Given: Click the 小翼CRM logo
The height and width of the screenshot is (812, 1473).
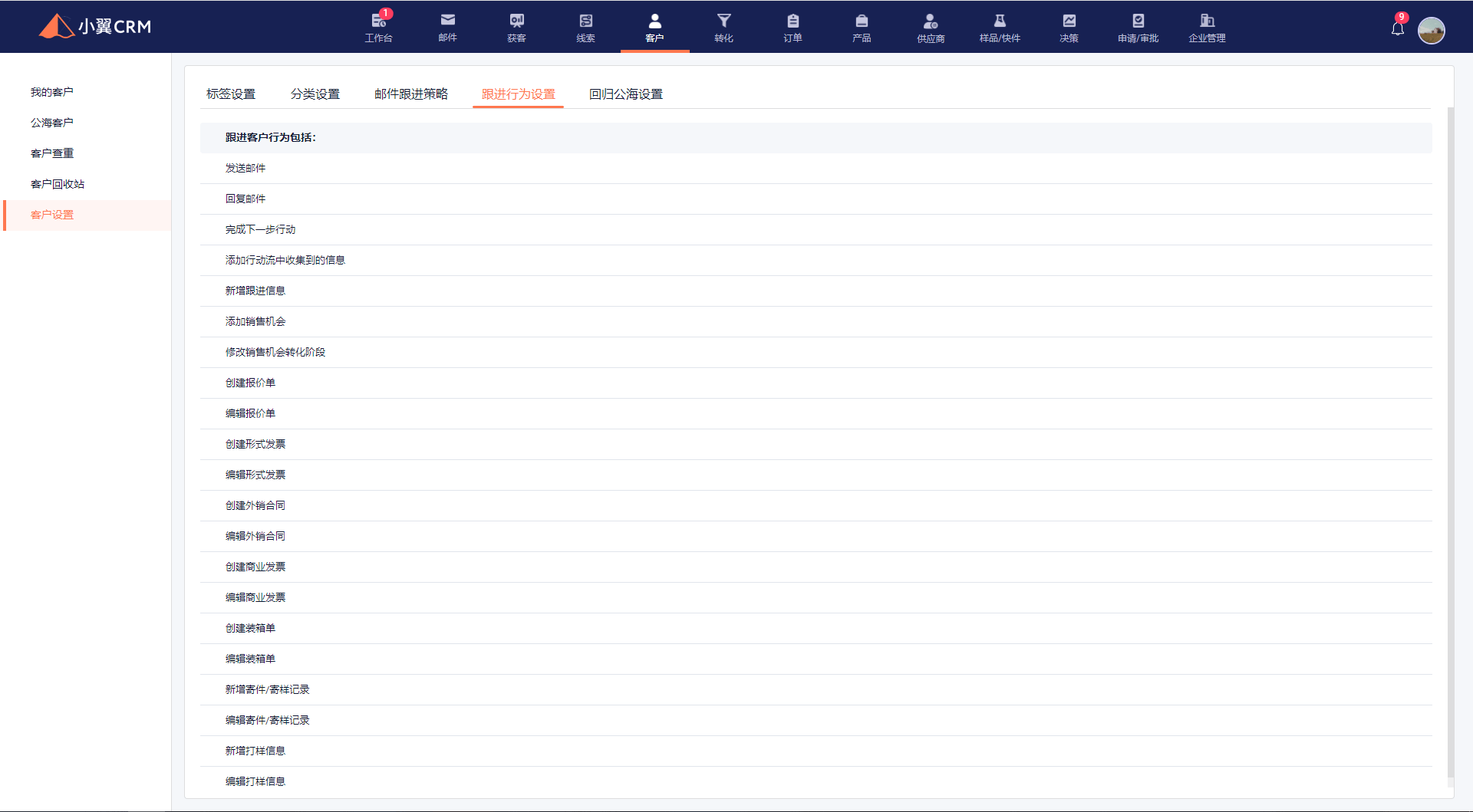Looking at the screenshot, I should coord(95,26).
